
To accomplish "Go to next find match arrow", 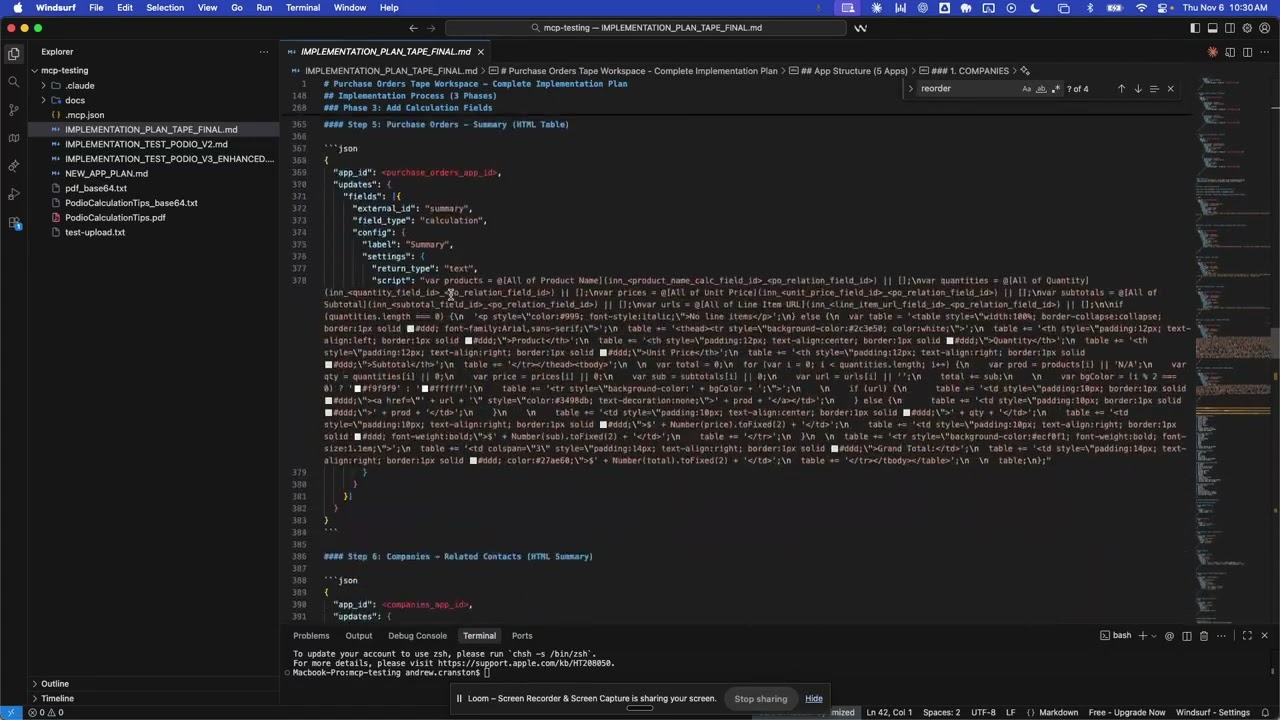I will 1137,89.
